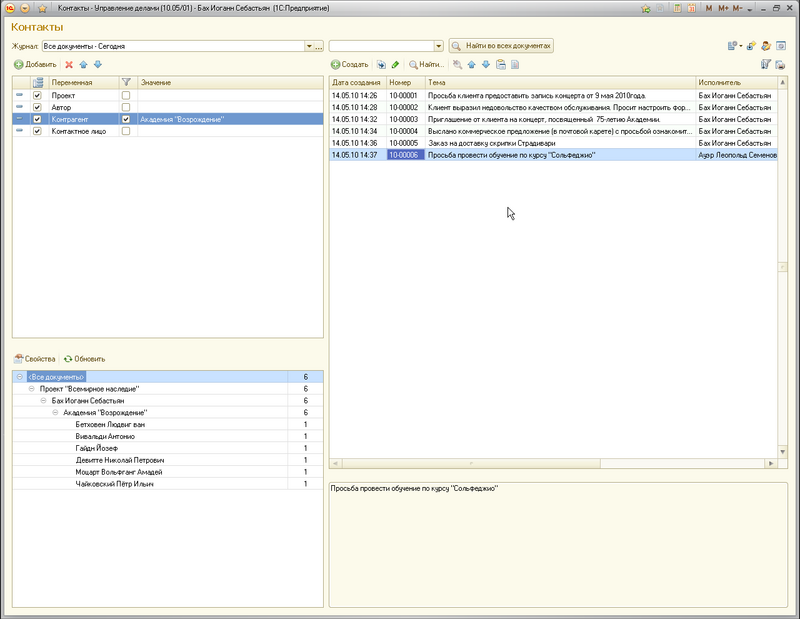Image resolution: width=800 pixels, height=619 pixels.
Task: Click the empty search combo box field
Action: [x=382, y=46]
